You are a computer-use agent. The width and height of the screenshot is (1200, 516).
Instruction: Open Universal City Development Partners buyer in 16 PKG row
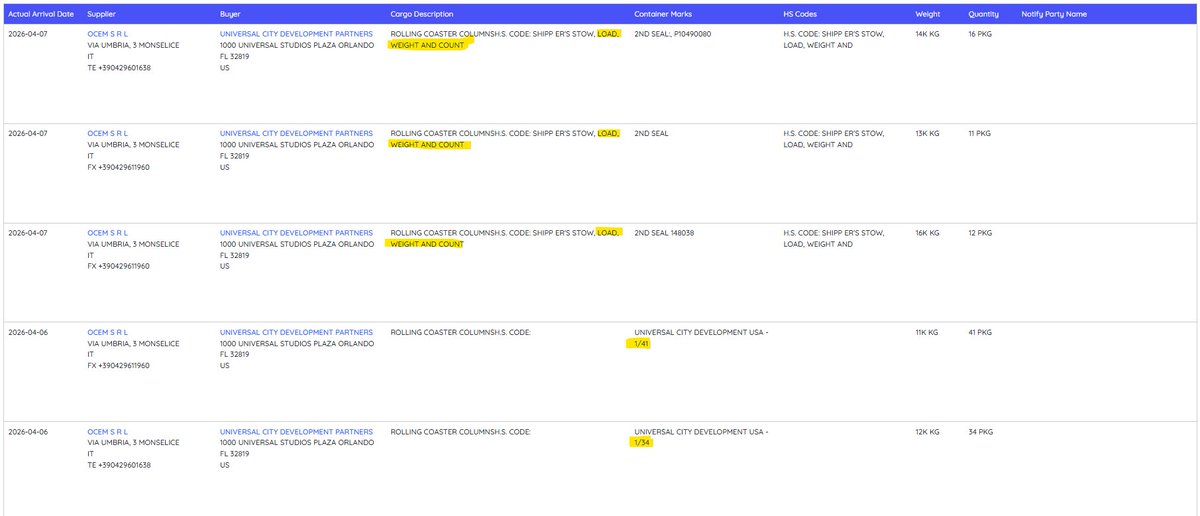pyautogui.click(x=296, y=33)
